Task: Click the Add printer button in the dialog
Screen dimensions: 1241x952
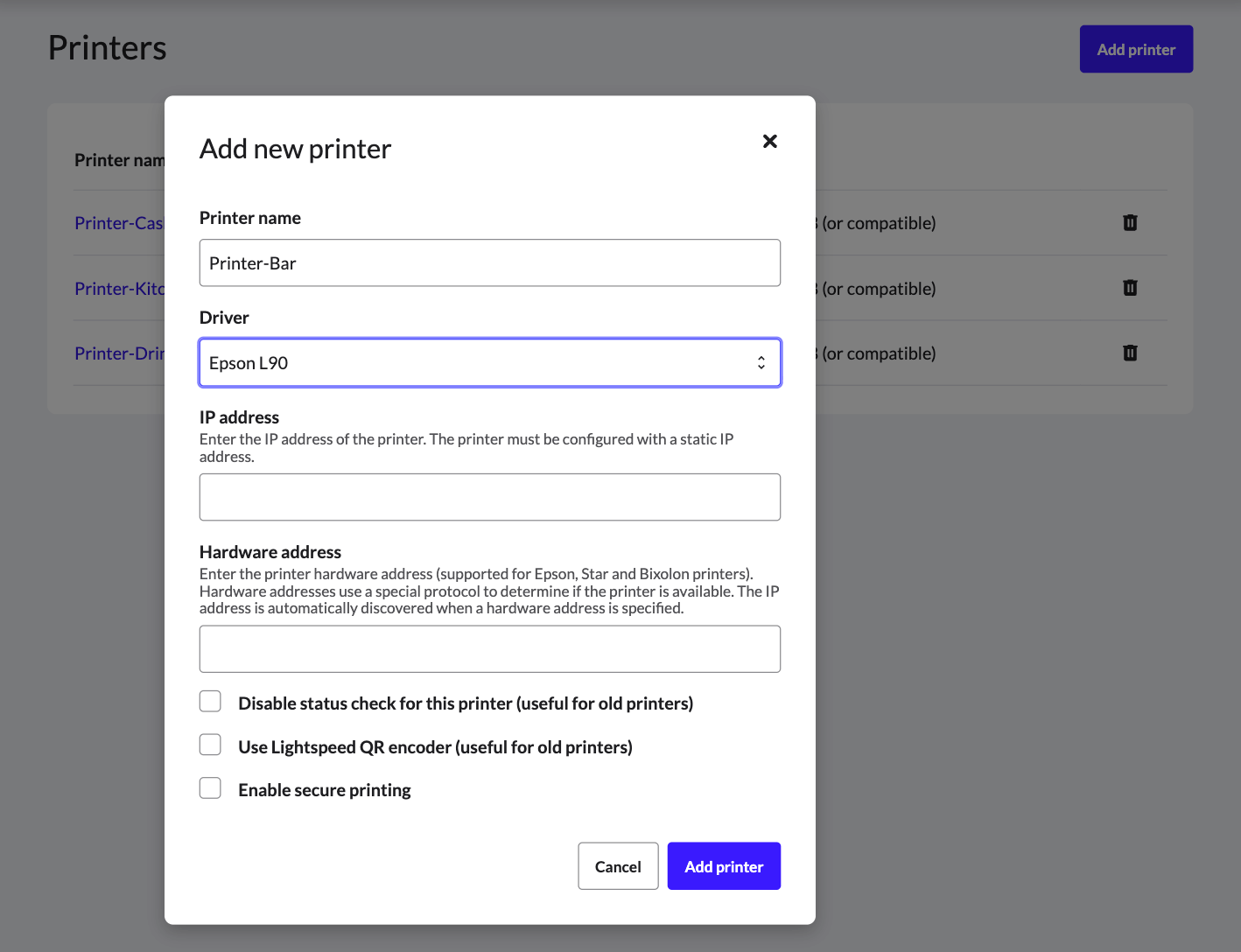Action: tap(724, 866)
